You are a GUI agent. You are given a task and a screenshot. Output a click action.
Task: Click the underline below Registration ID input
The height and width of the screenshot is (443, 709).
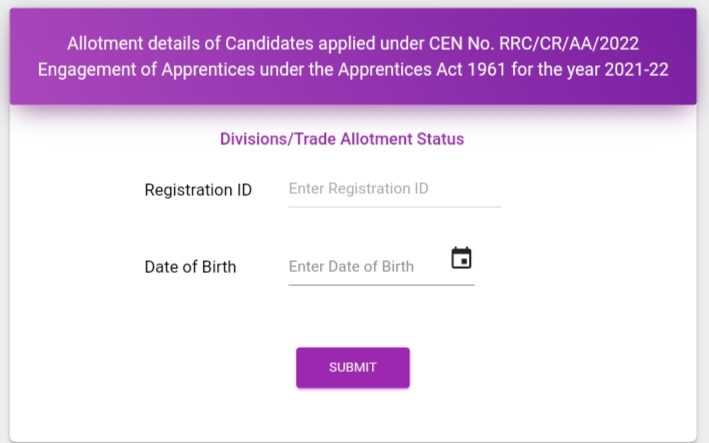tap(394, 206)
